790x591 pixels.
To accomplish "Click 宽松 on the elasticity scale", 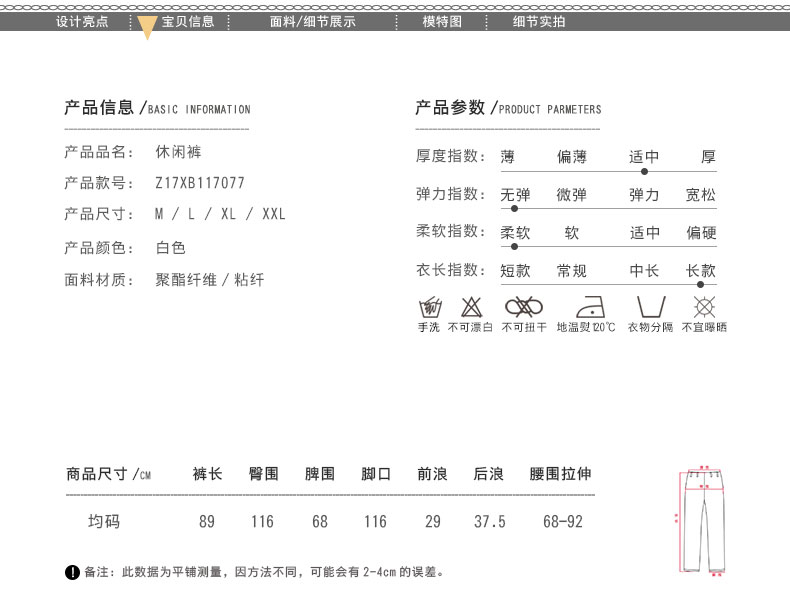I will pyautogui.click(x=701, y=195).
